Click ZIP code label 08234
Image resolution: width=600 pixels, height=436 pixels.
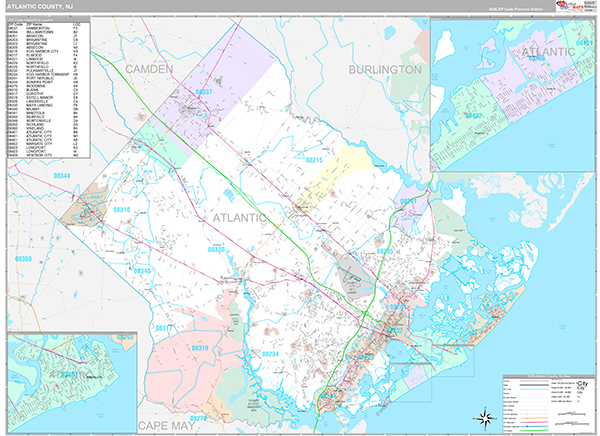click(270, 354)
